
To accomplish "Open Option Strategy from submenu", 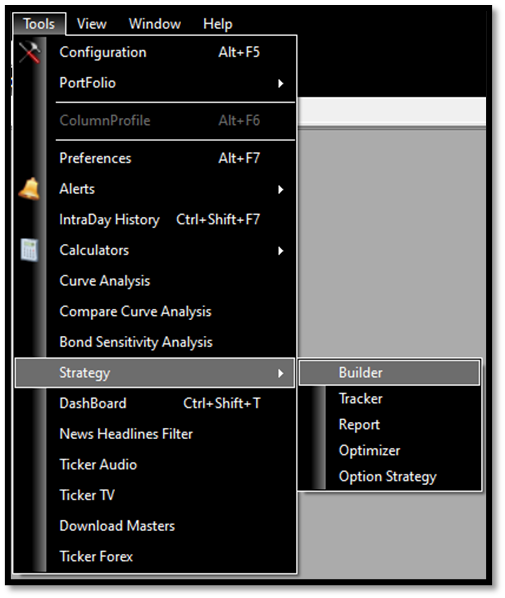I will 389,476.
